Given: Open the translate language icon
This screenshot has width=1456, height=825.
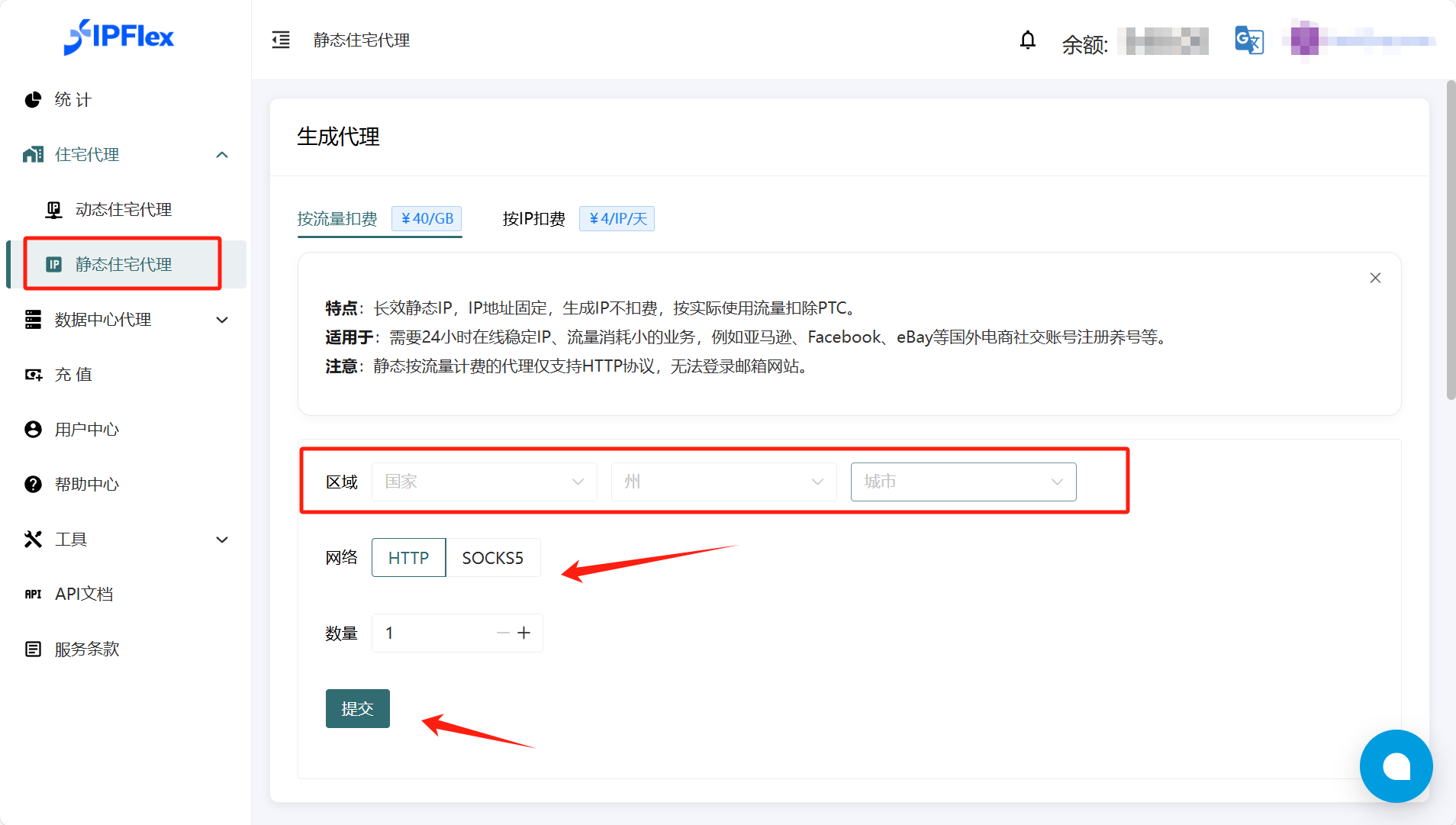Looking at the screenshot, I should pyautogui.click(x=1248, y=40).
